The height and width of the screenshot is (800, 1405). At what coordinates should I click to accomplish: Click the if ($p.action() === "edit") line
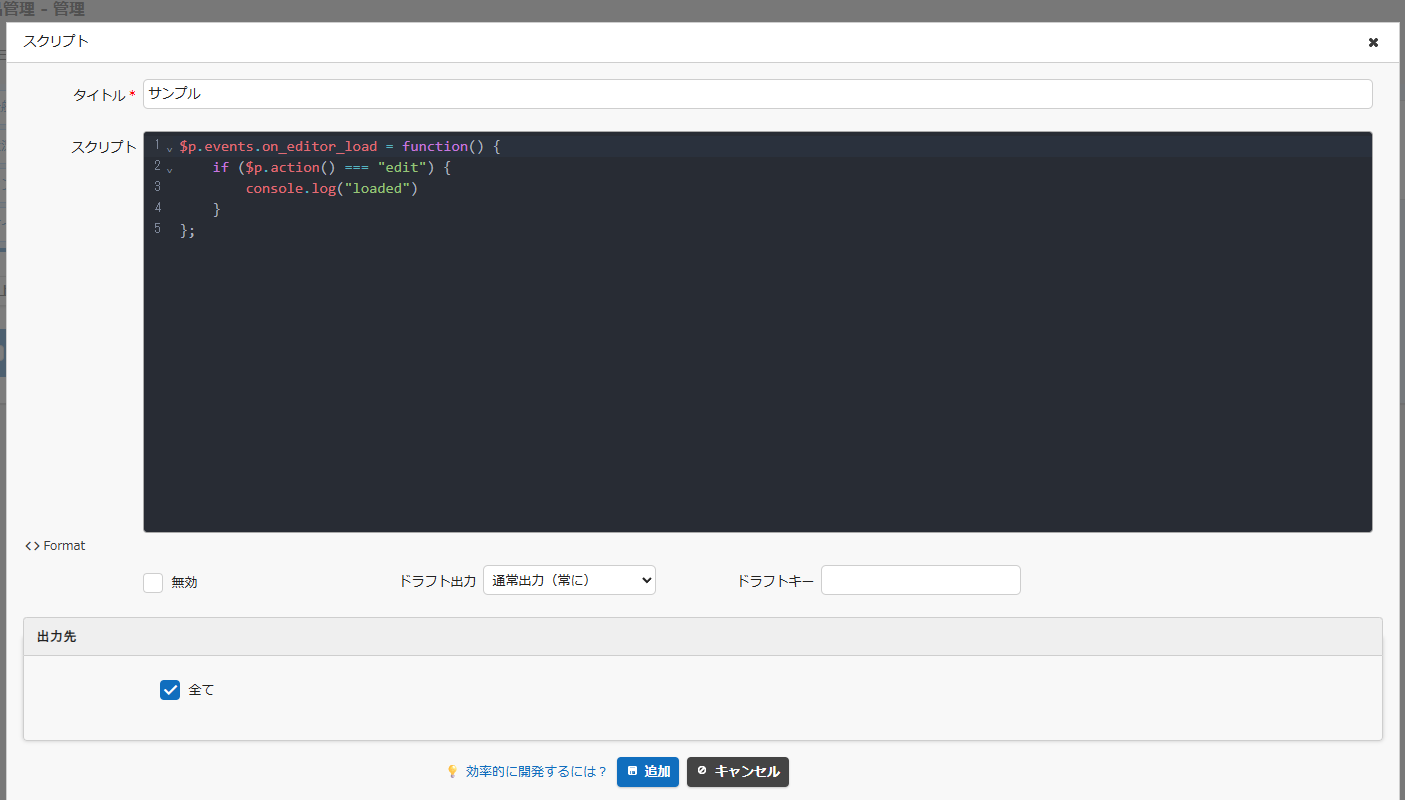[x=332, y=167]
